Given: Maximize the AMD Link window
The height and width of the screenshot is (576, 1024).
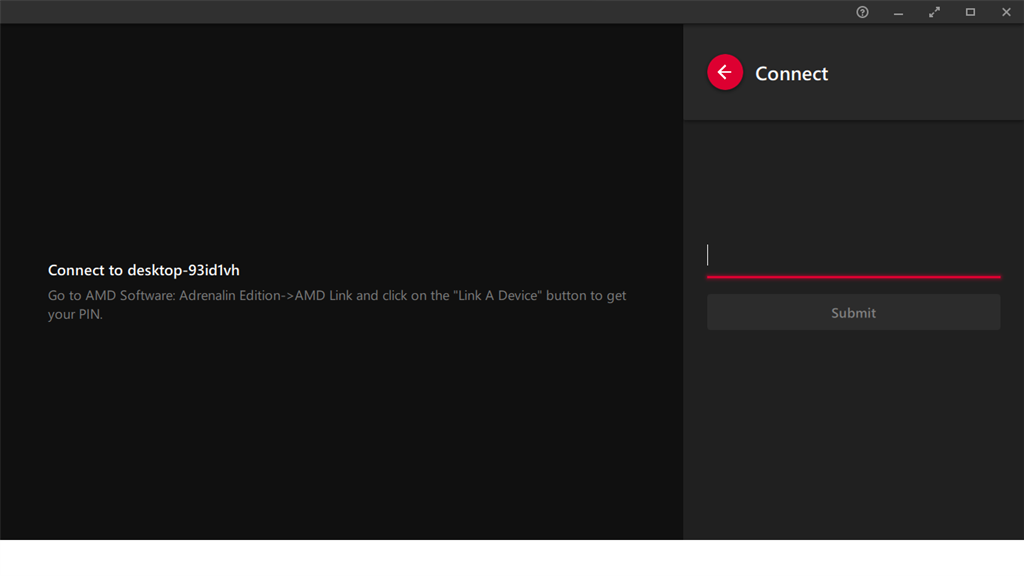Looking at the screenshot, I should (970, 12).
